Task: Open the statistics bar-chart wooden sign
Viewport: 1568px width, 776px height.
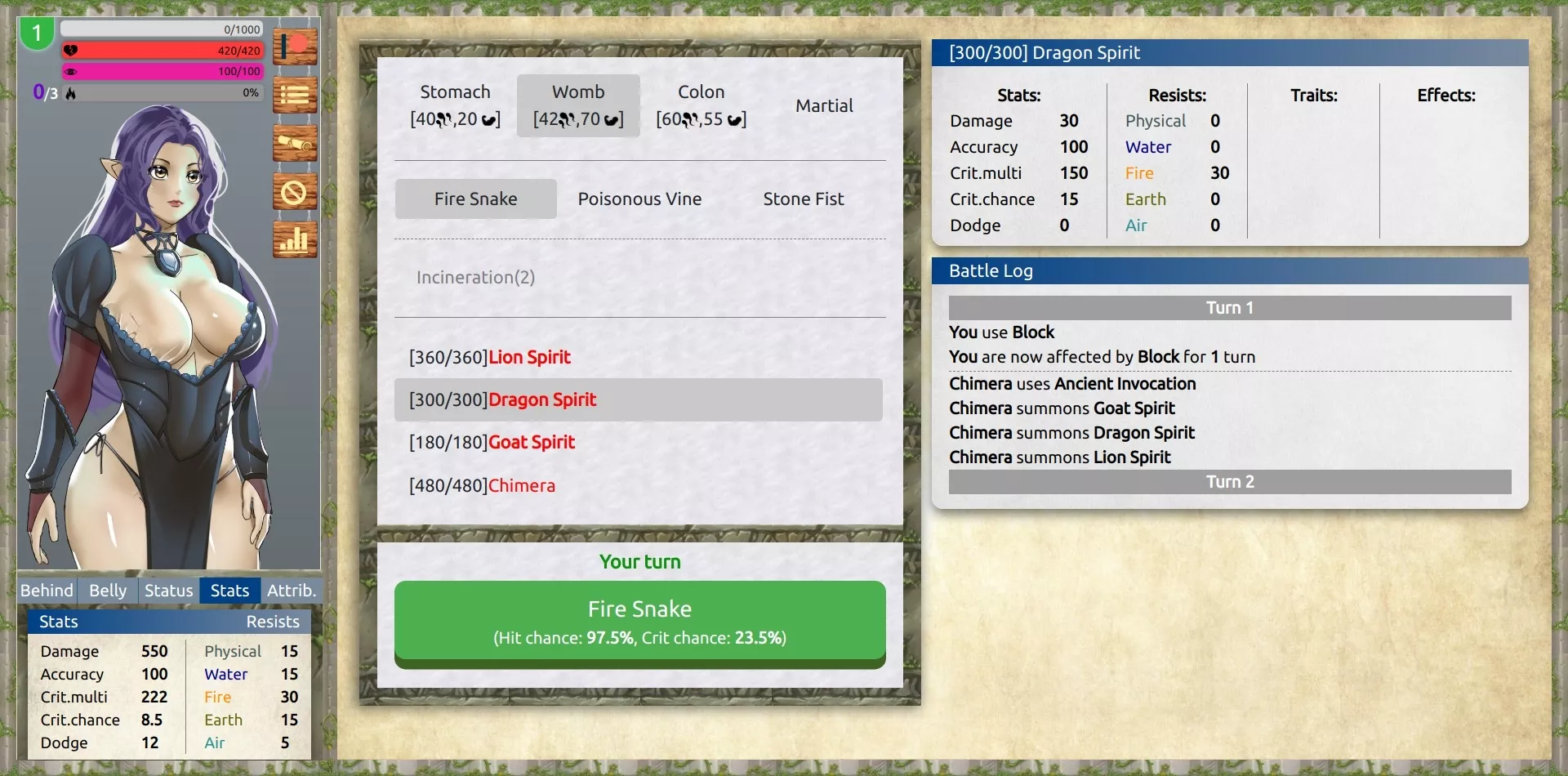Action: 294,239
